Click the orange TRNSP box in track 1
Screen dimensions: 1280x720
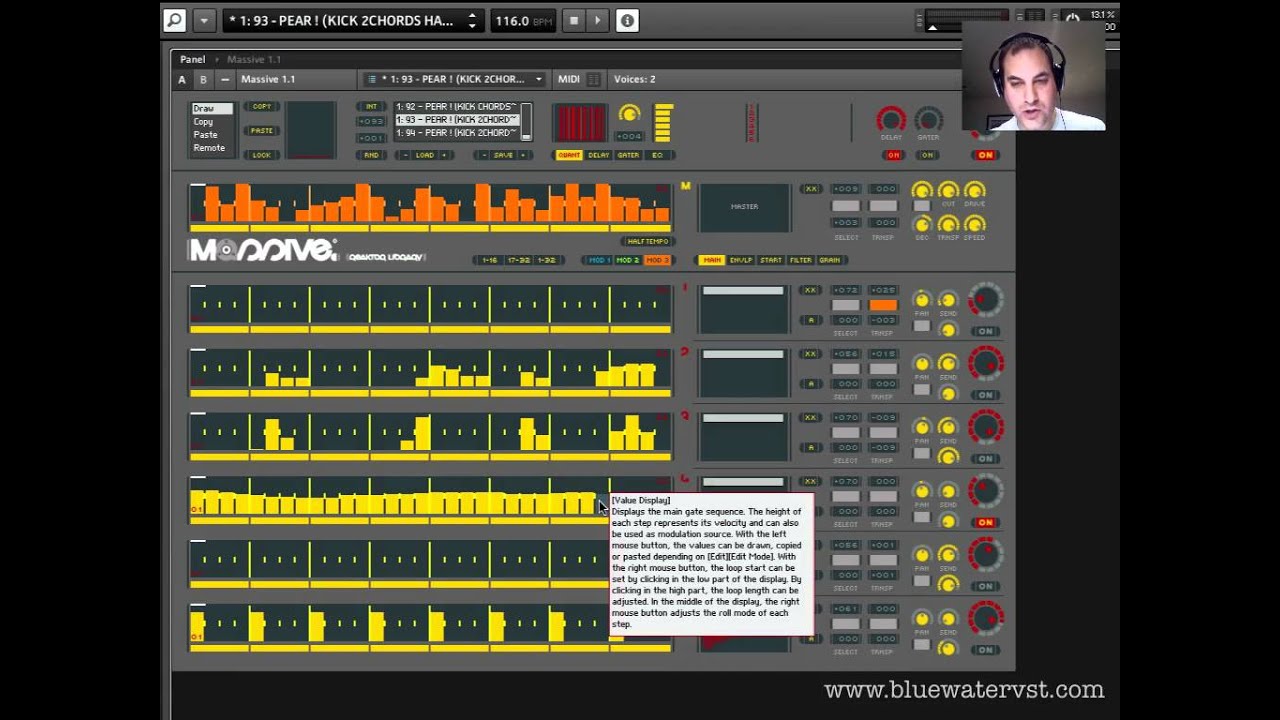click(x=882, y=306)
